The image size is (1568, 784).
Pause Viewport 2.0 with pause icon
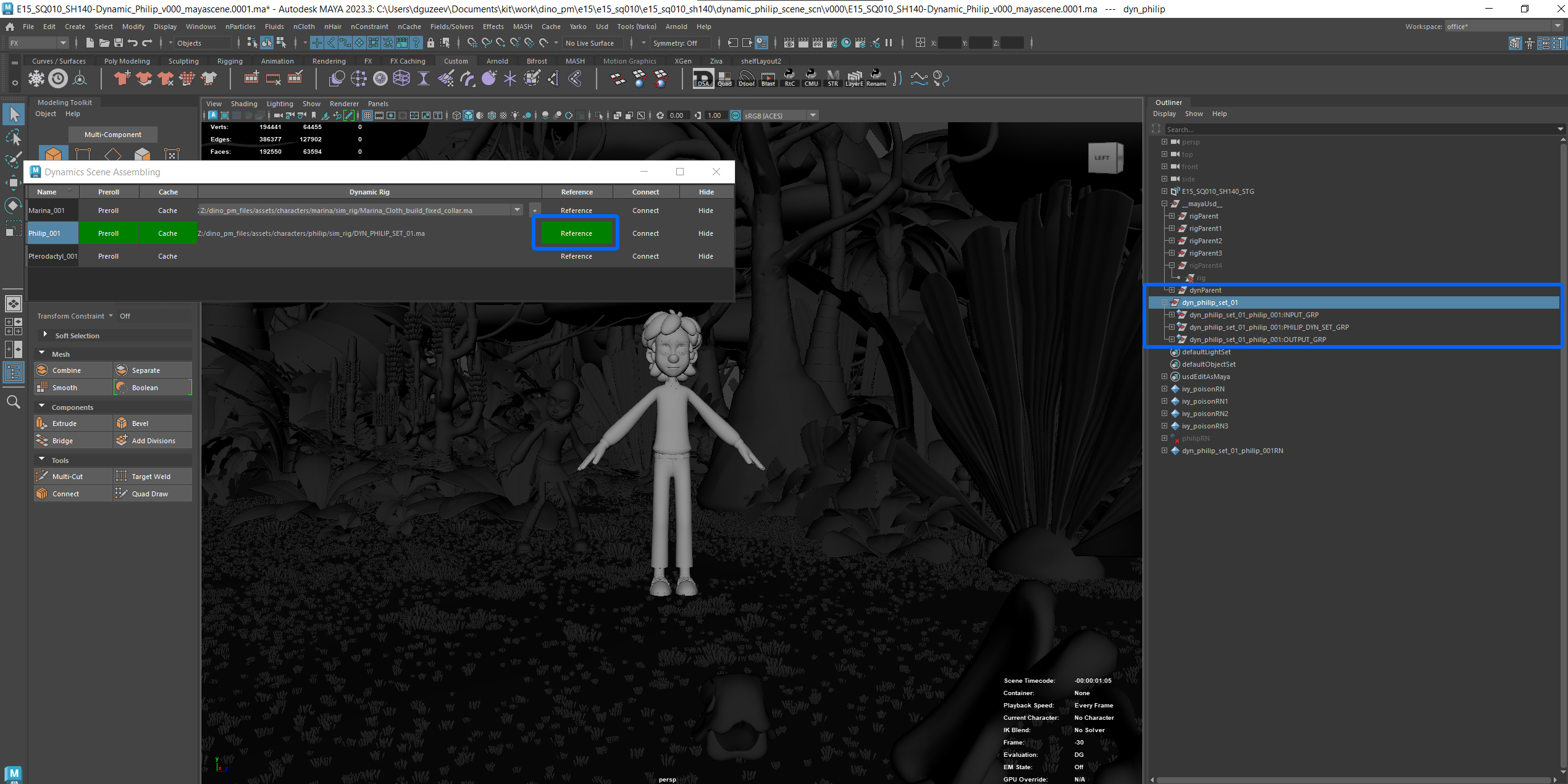pos(889,43)
